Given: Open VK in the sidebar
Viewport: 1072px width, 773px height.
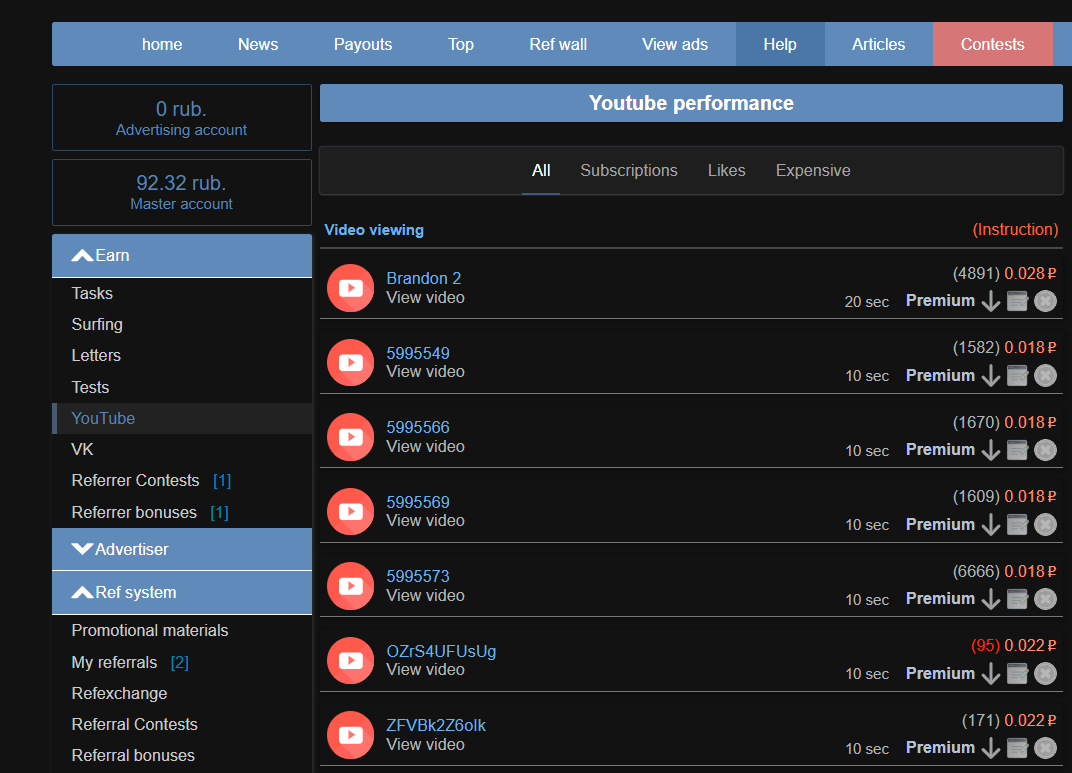Looking at the screenshot, I should pyautogui.click(x=82, y=450).
